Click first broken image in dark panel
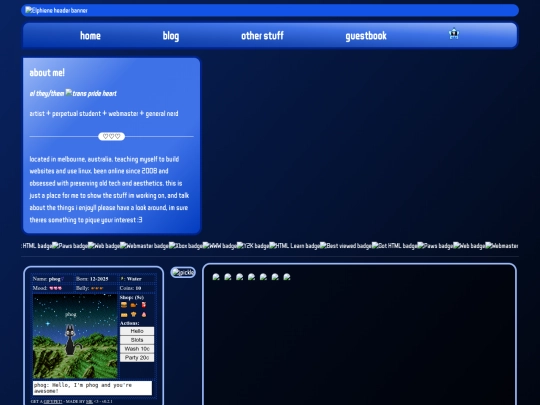 [216, 277]
